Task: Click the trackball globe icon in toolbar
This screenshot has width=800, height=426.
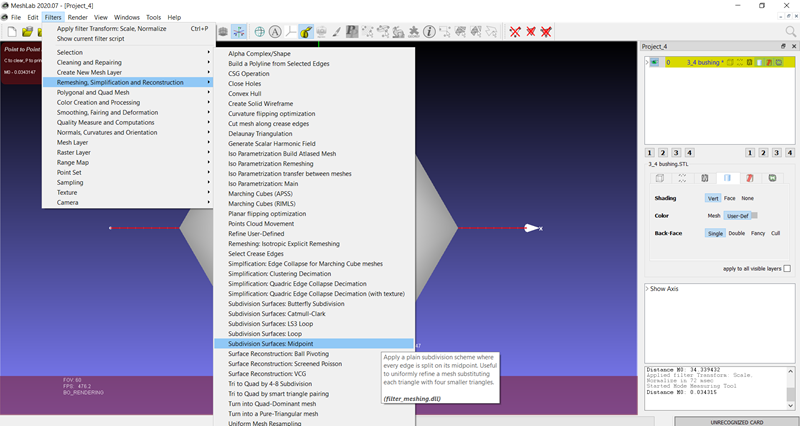Action: click(260, 32)
